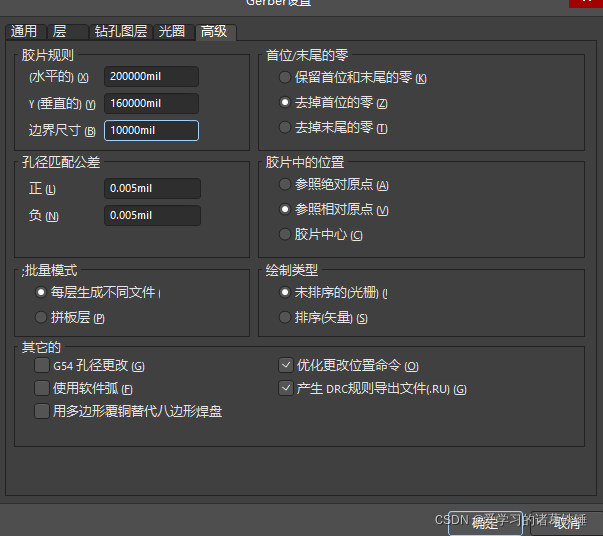Choose 拼板层 batch mode
The width and height of the screenshot is (603, 536).
[41, 317]
